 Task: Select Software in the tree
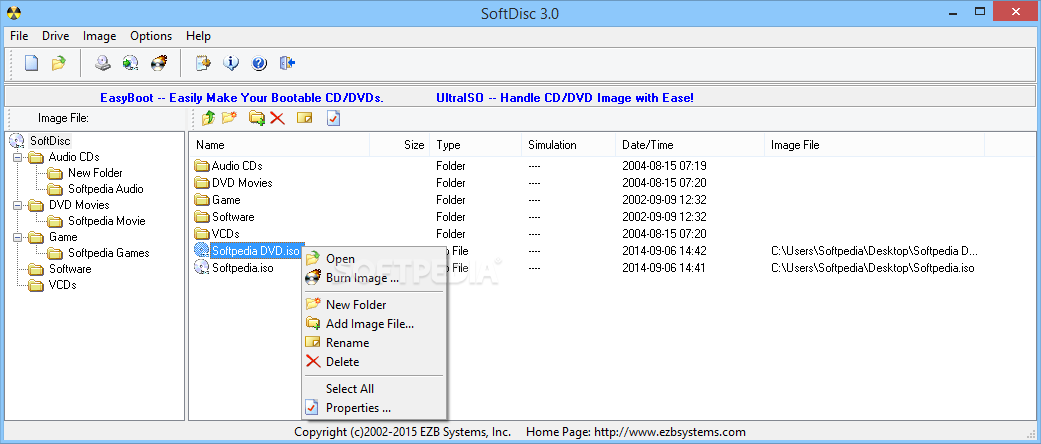pyautogui.click(x=70, y=269)
